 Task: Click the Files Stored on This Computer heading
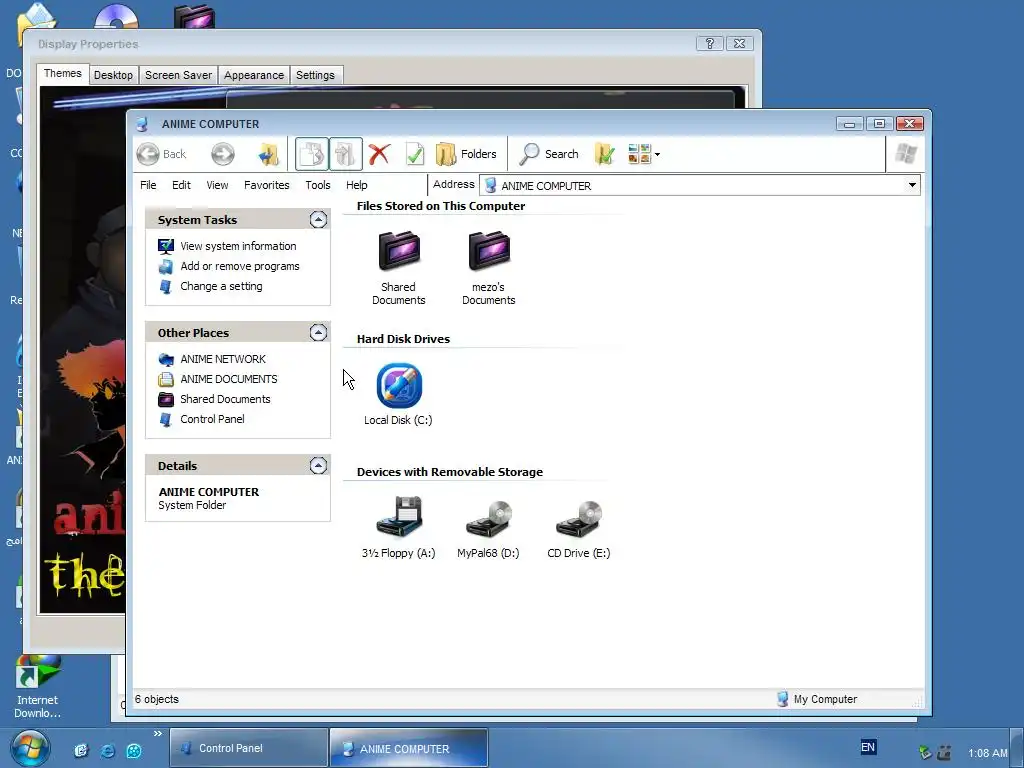pos(441,206)
